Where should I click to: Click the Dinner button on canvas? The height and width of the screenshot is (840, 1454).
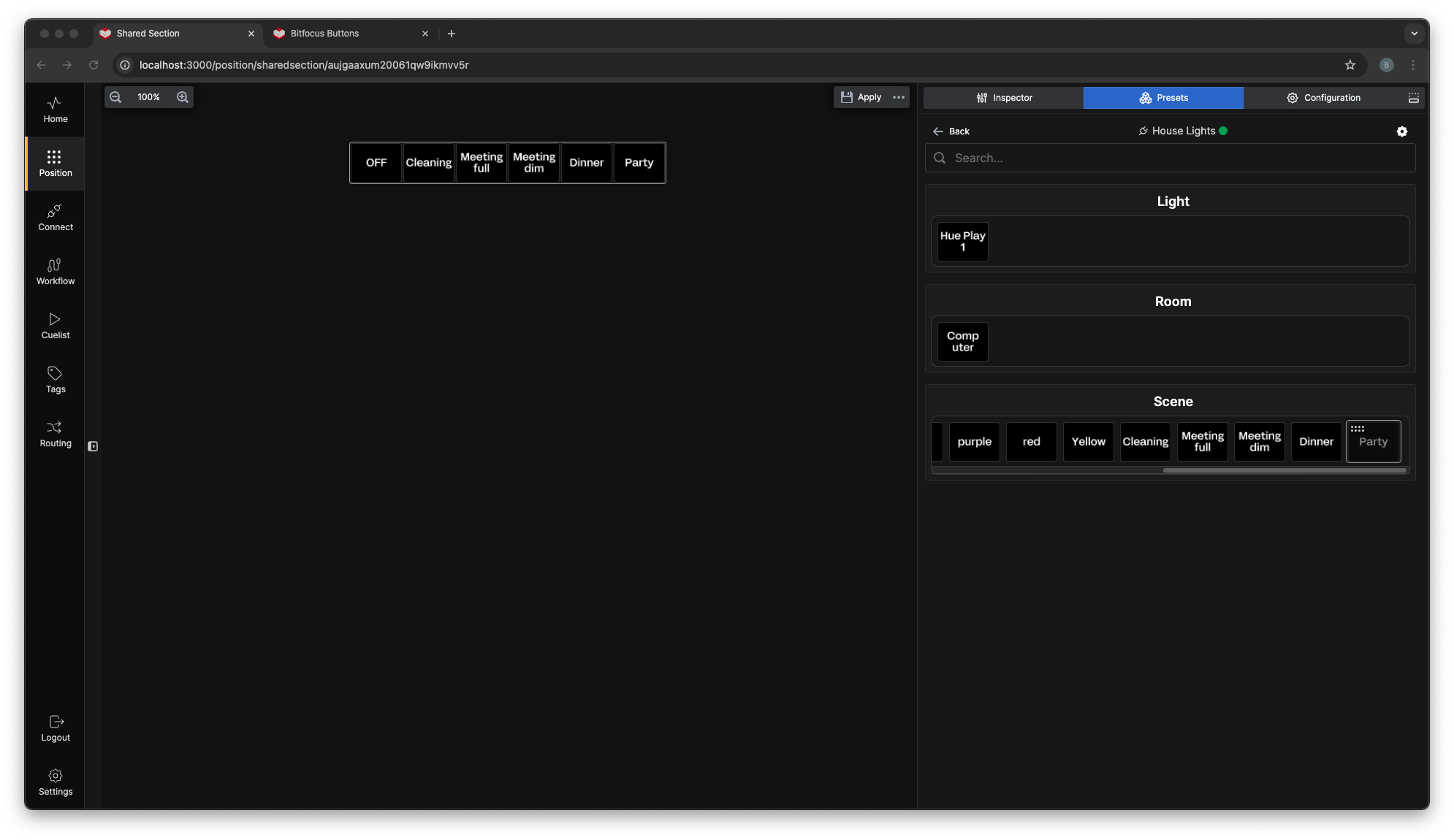587,163
